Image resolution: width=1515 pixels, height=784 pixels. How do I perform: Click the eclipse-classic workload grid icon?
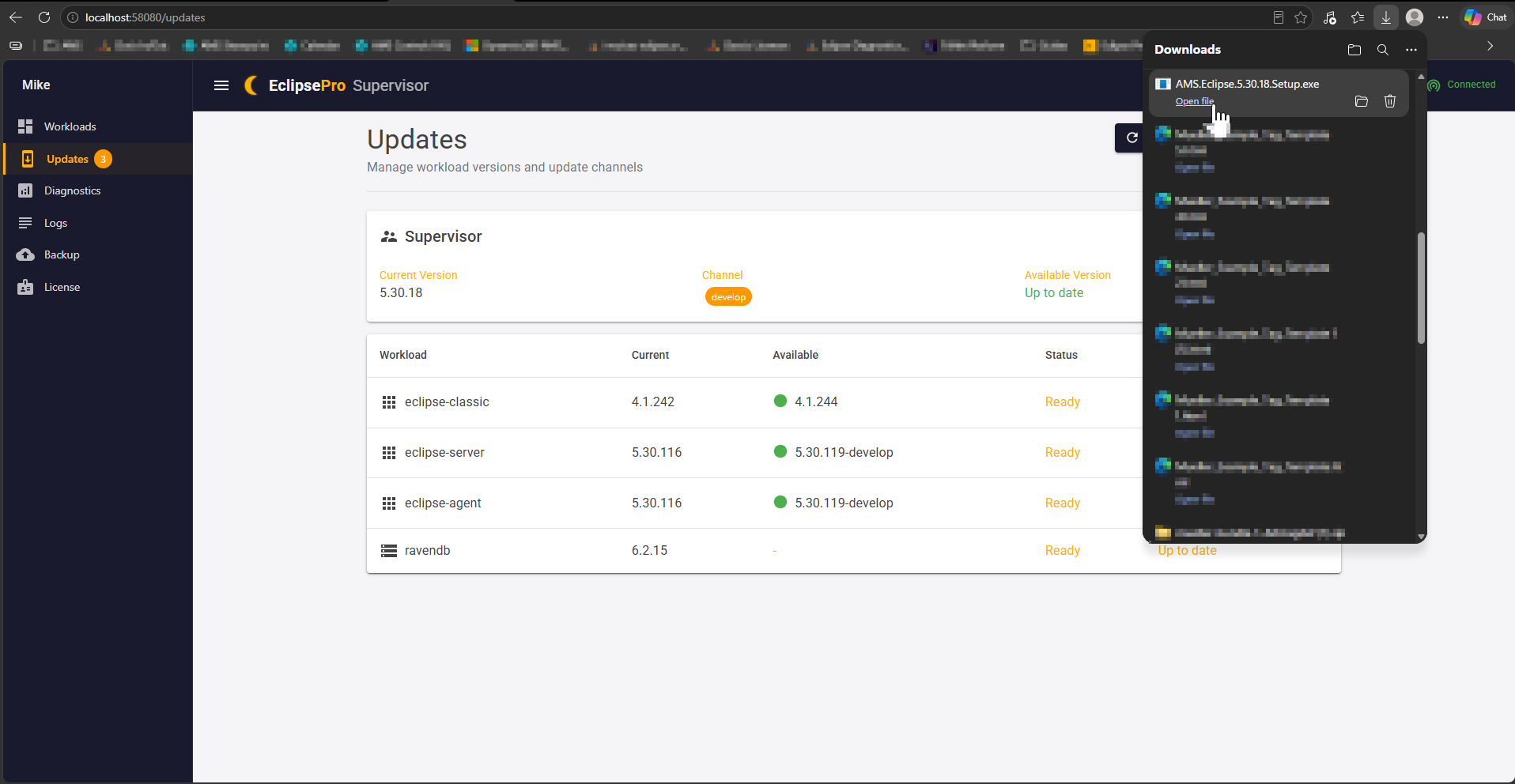389,402
